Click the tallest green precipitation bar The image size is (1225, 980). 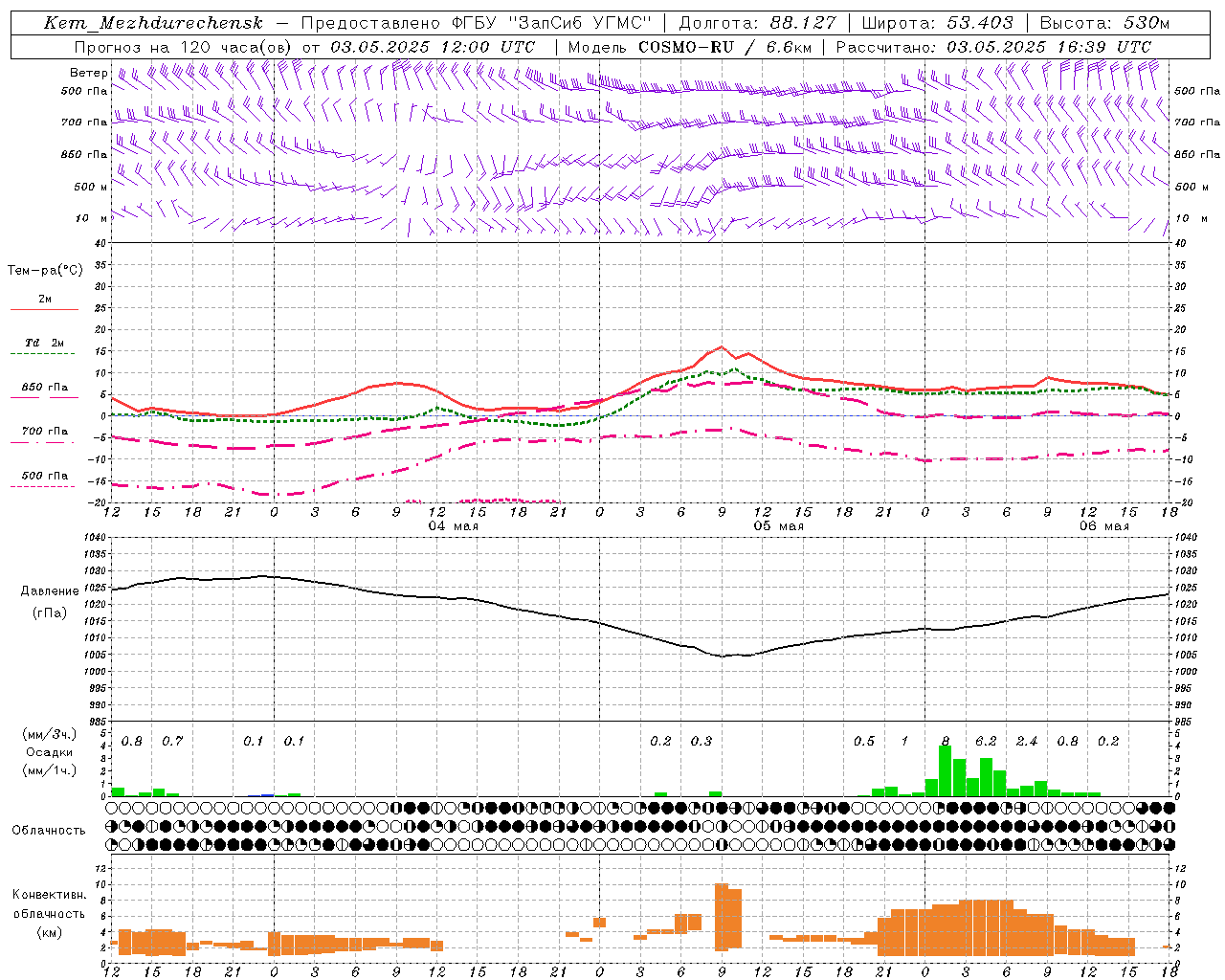click(946, 771)
